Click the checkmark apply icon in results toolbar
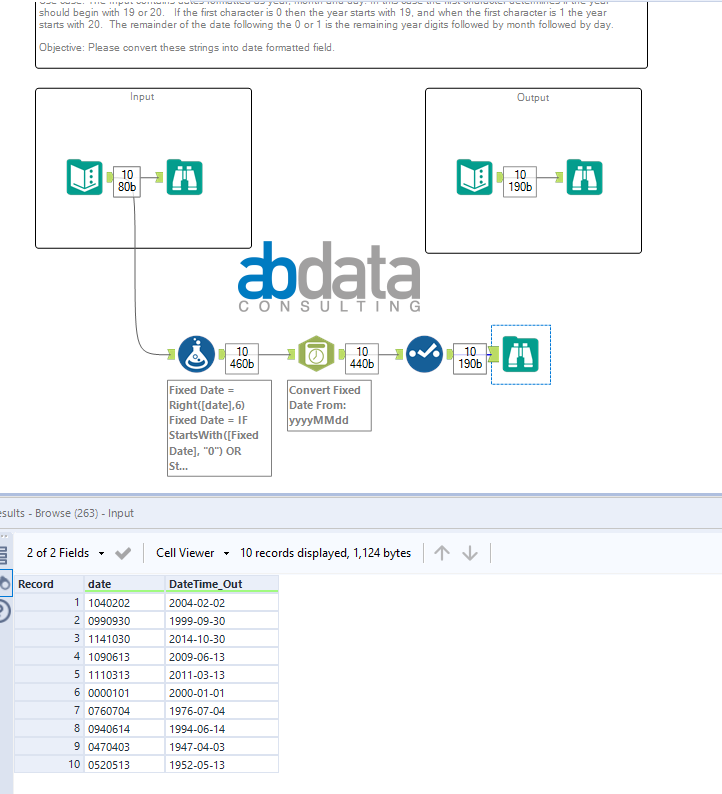The height and width of the screenshot is (794, 722). click(123, 553)
